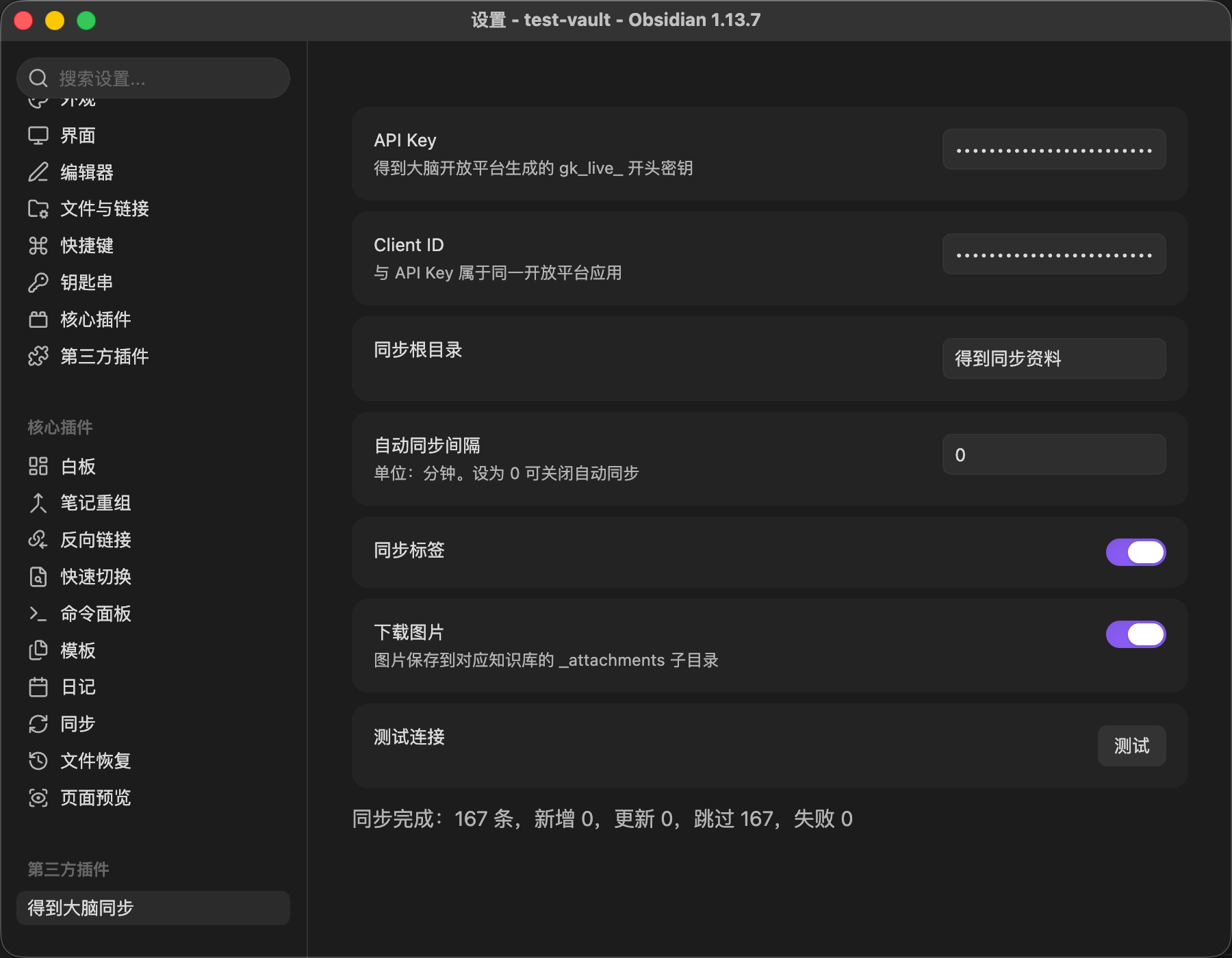Click the 第三方插件 puzzle-piece icon

(x=38, y=357)
